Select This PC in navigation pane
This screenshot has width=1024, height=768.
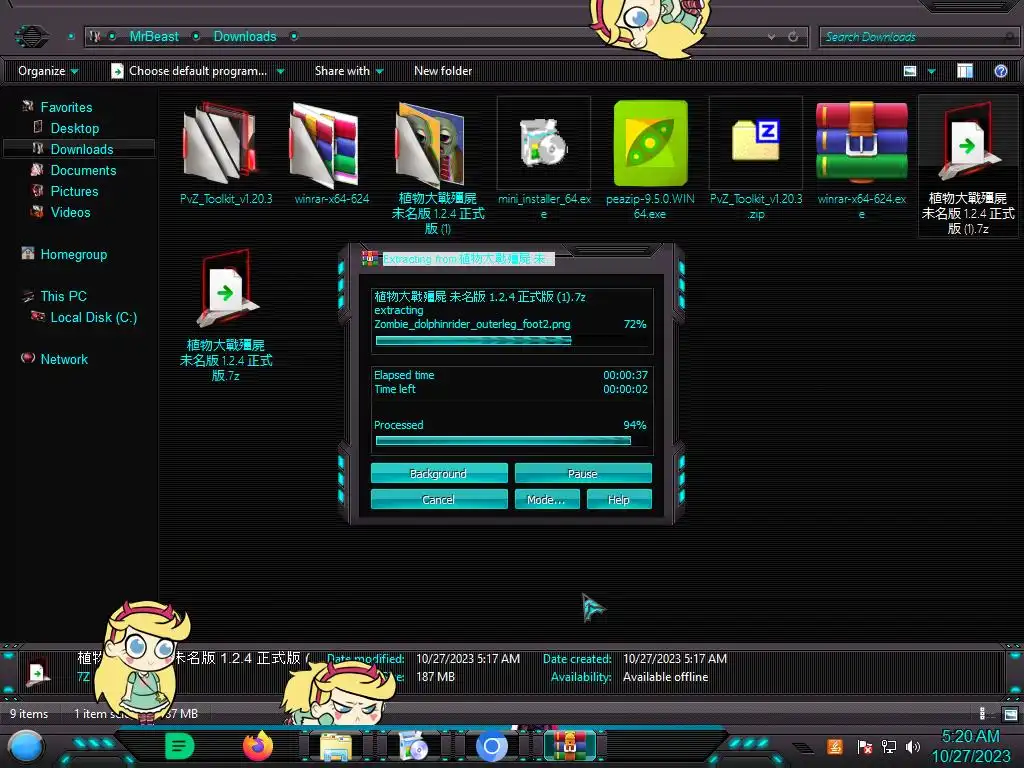point(63,296)
